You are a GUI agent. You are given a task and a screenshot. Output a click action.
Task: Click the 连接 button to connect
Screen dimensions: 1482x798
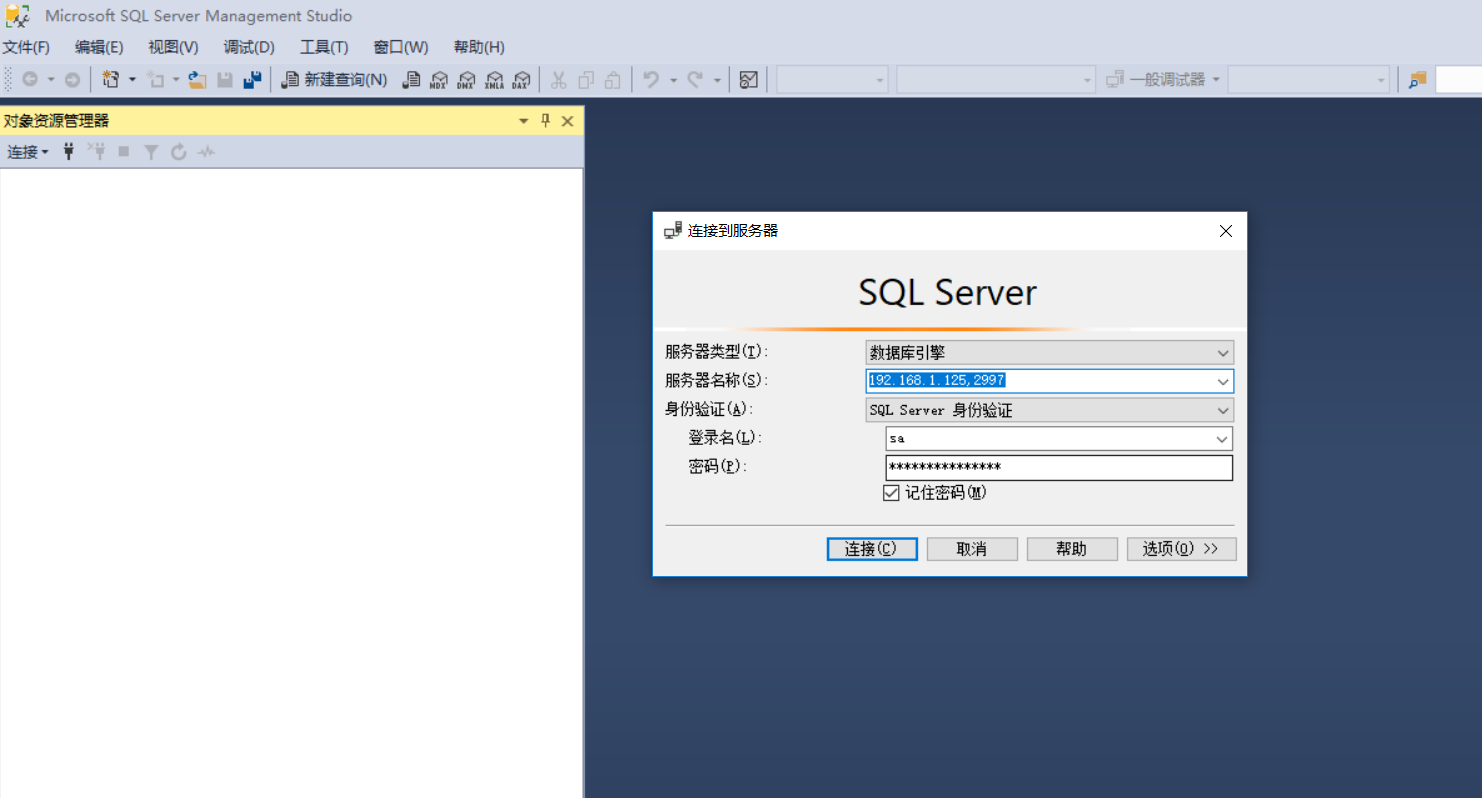(x=871, y=548)
